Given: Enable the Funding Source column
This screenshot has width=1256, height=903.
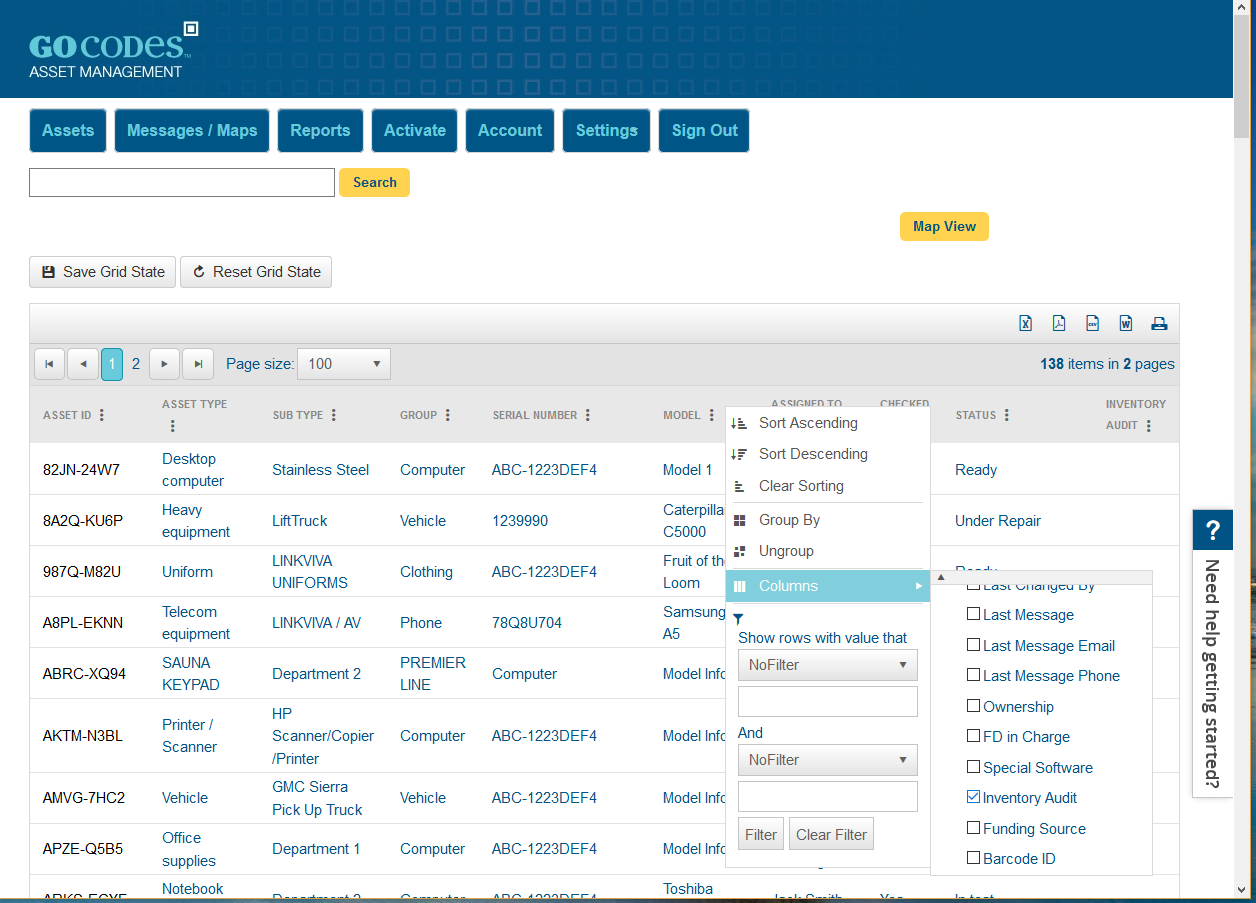Looking at the screenshot, I should (x=974, y=828).
